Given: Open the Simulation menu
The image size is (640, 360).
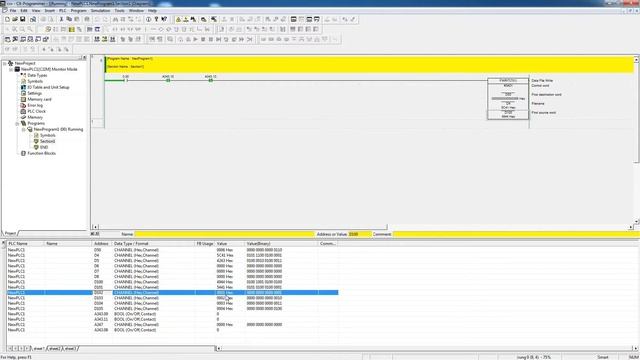Looking at the screenshot, I should [x=100, y=11].
